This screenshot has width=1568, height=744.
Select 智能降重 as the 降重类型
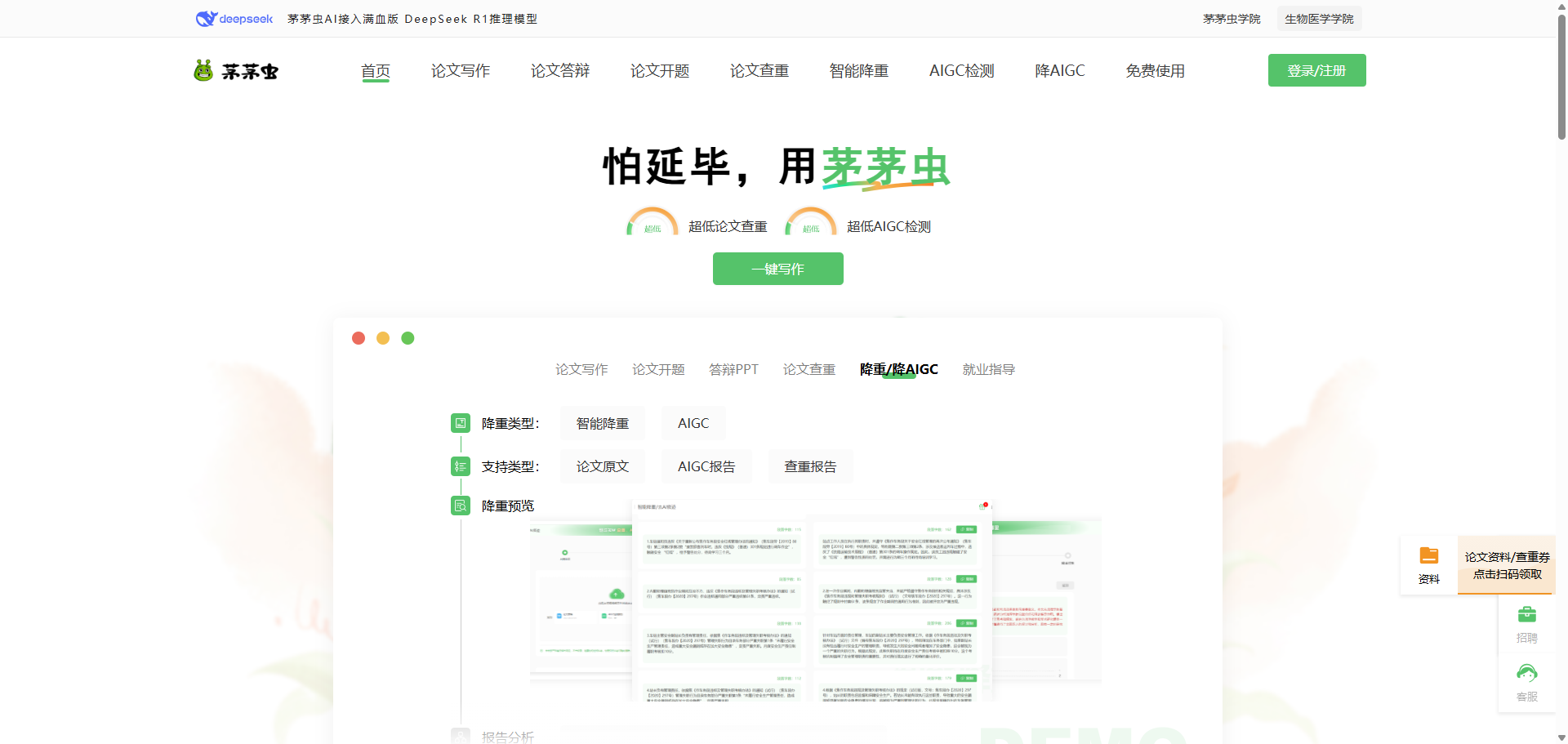(x=602, y=423)
